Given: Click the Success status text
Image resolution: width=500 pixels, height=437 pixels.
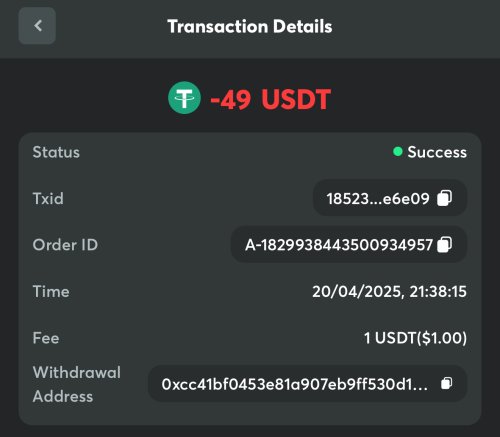Looking at the screenshot, I should 437,152.
